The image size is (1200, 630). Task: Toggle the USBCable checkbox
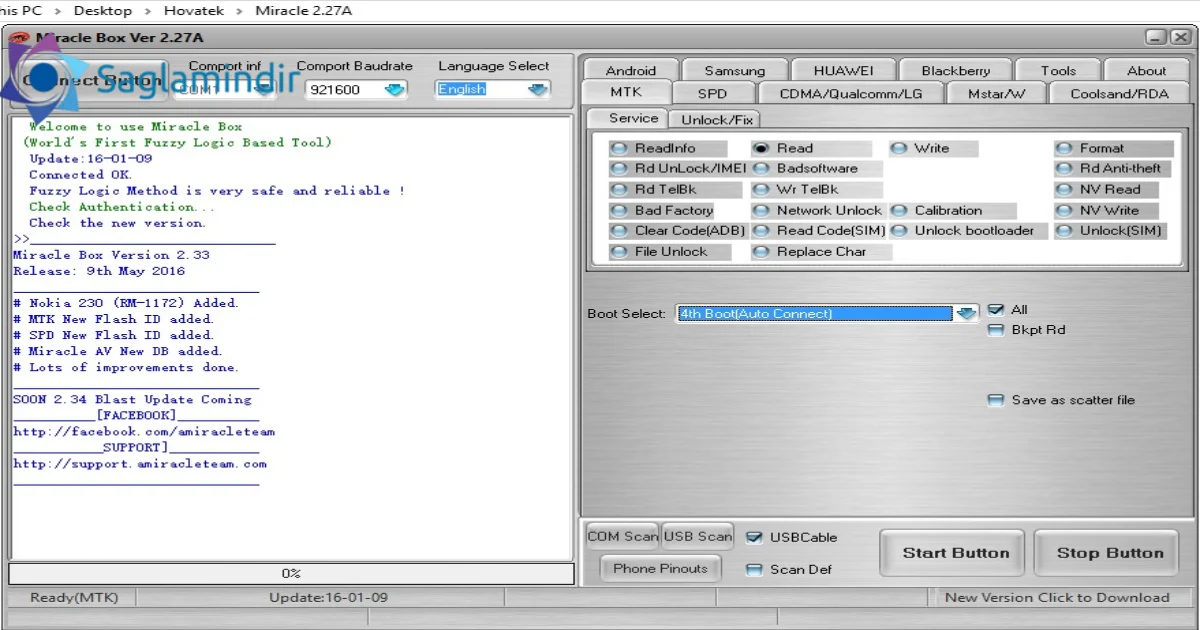coord(754,537)
